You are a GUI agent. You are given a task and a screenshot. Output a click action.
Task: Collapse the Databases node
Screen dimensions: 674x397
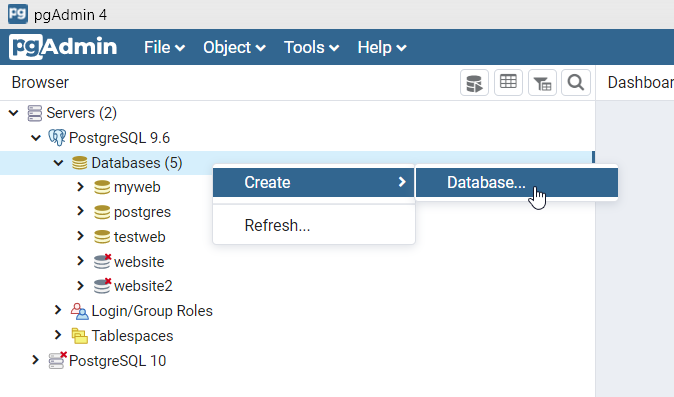(58, 163)
